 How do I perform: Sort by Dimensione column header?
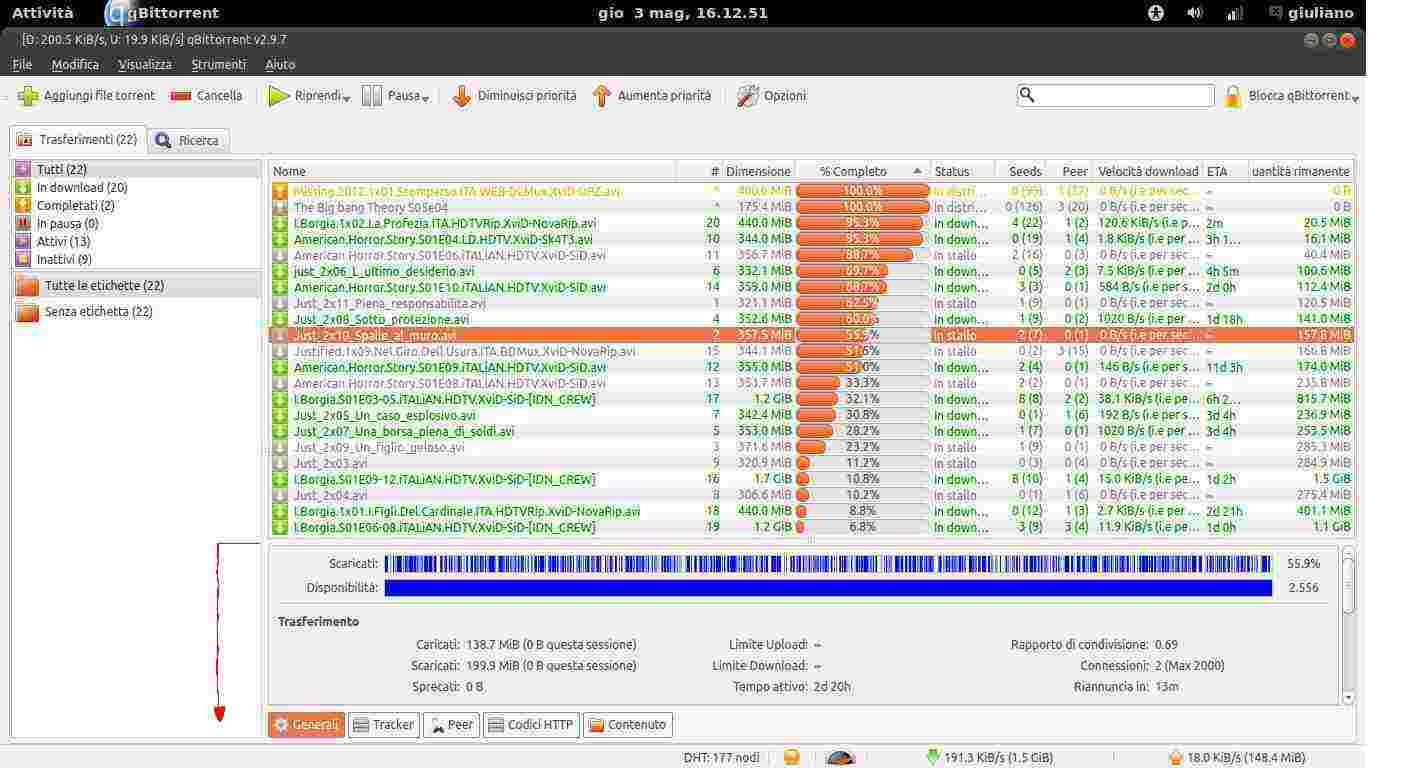tap(759, 171)
